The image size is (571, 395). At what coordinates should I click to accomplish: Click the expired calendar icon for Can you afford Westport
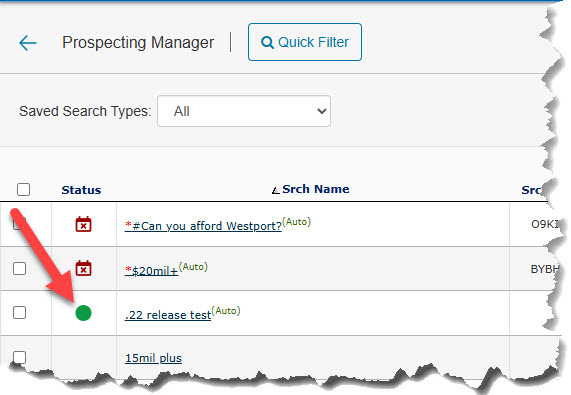83,224
